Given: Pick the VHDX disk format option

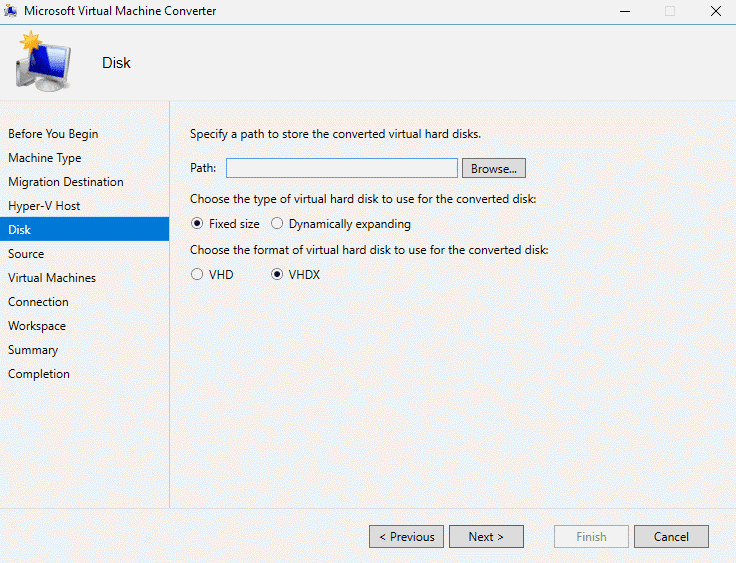Looking at the screenshot, I should tap(278, 275).
